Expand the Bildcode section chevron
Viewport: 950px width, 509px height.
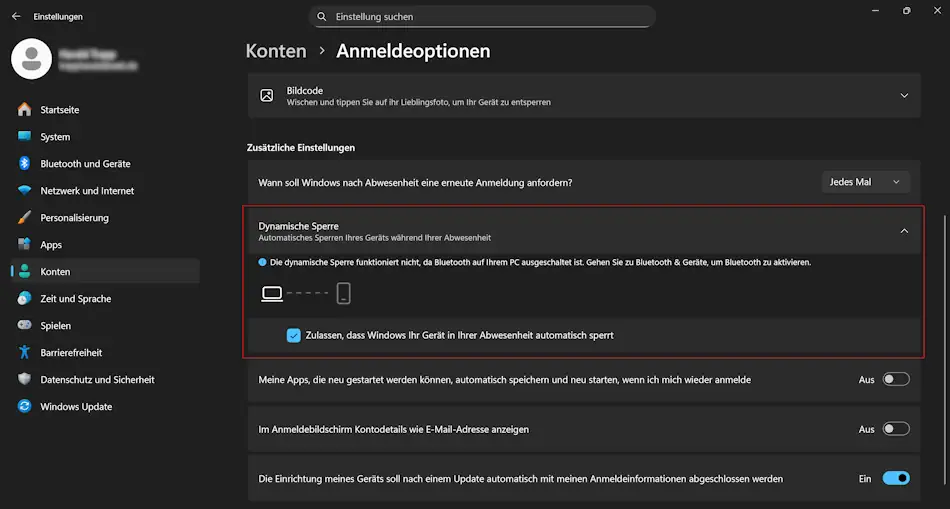point(905,96)
